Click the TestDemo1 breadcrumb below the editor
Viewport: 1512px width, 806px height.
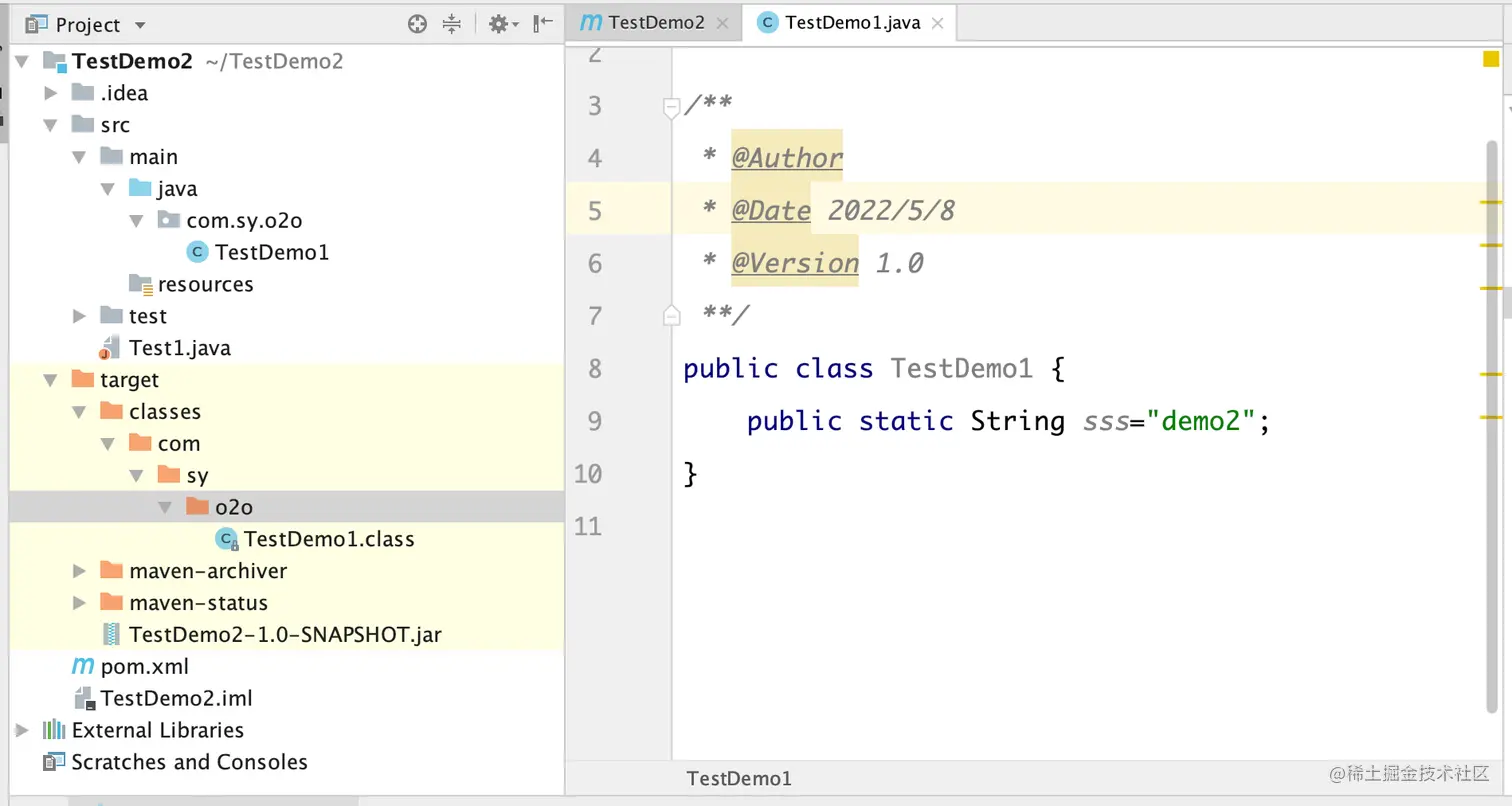coord(739,778)
